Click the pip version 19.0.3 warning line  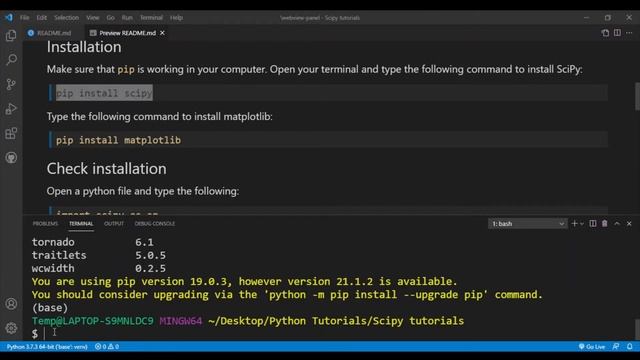(x=244, y=281)
